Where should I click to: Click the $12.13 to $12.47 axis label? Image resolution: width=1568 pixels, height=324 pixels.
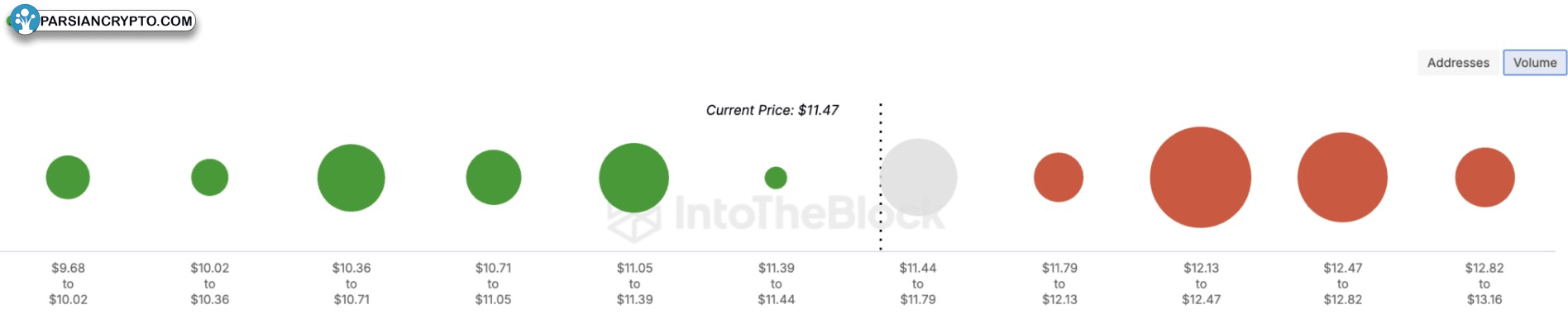[x=1201, y=283]
